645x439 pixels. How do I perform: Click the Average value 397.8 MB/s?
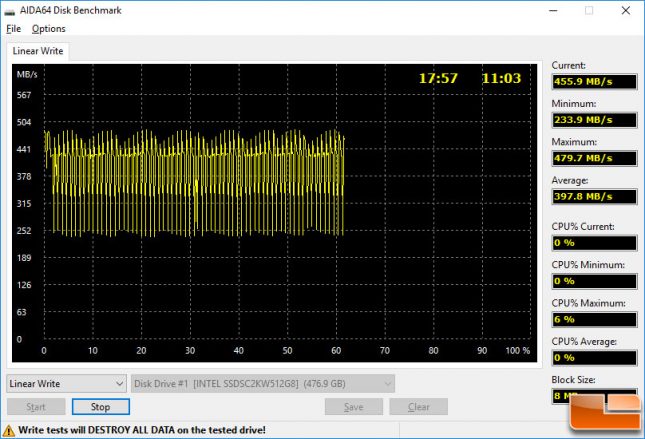pyautogui.click(x=594, y=196)
